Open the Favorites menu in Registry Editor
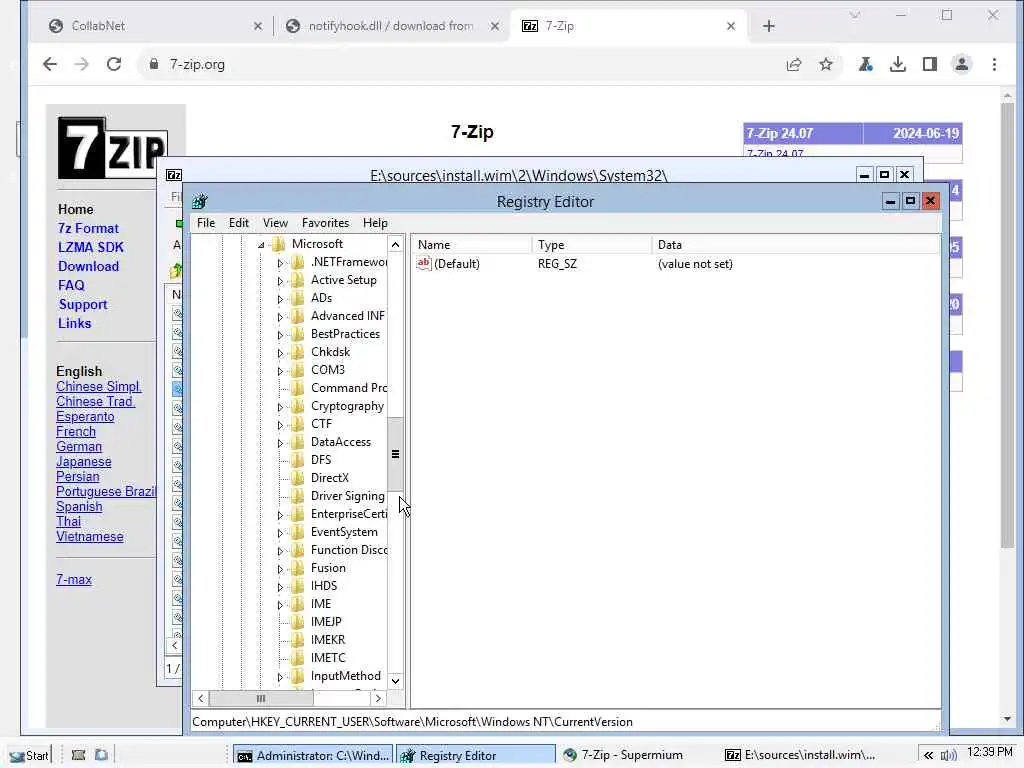1024x768 pixels. [325, 223]
